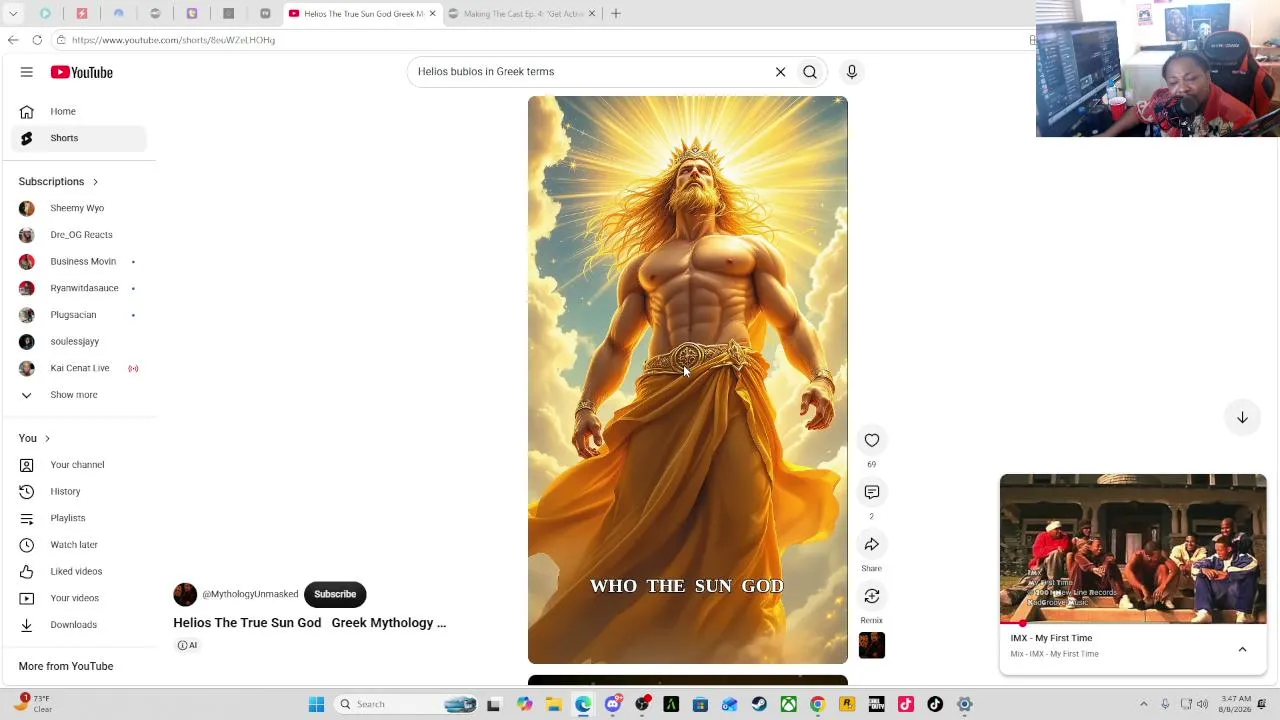
Task: Open Ryanwitdasauce subscription channel
Action: click(80, 288)
